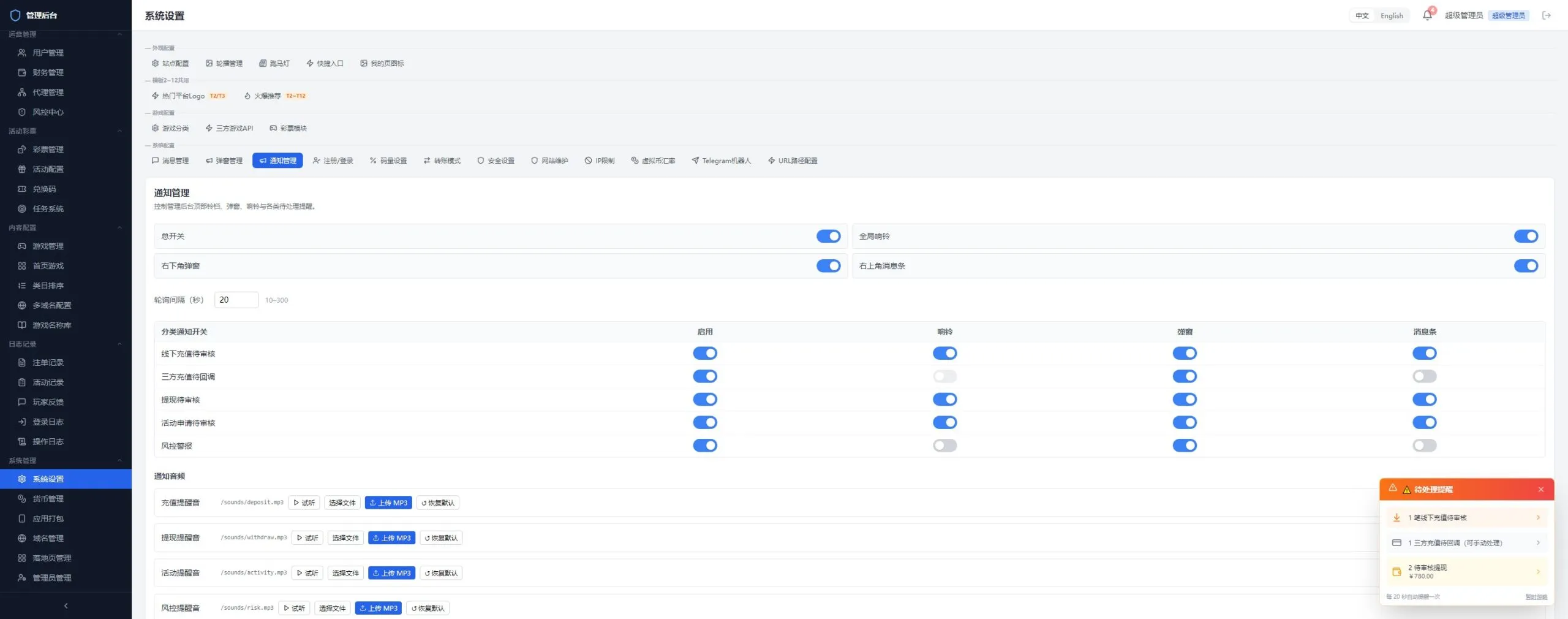Go to 风控中心 sidebar item
The height and width of the screenshot is (619, 1568).
pyautogui.click(x=66, y=112)
